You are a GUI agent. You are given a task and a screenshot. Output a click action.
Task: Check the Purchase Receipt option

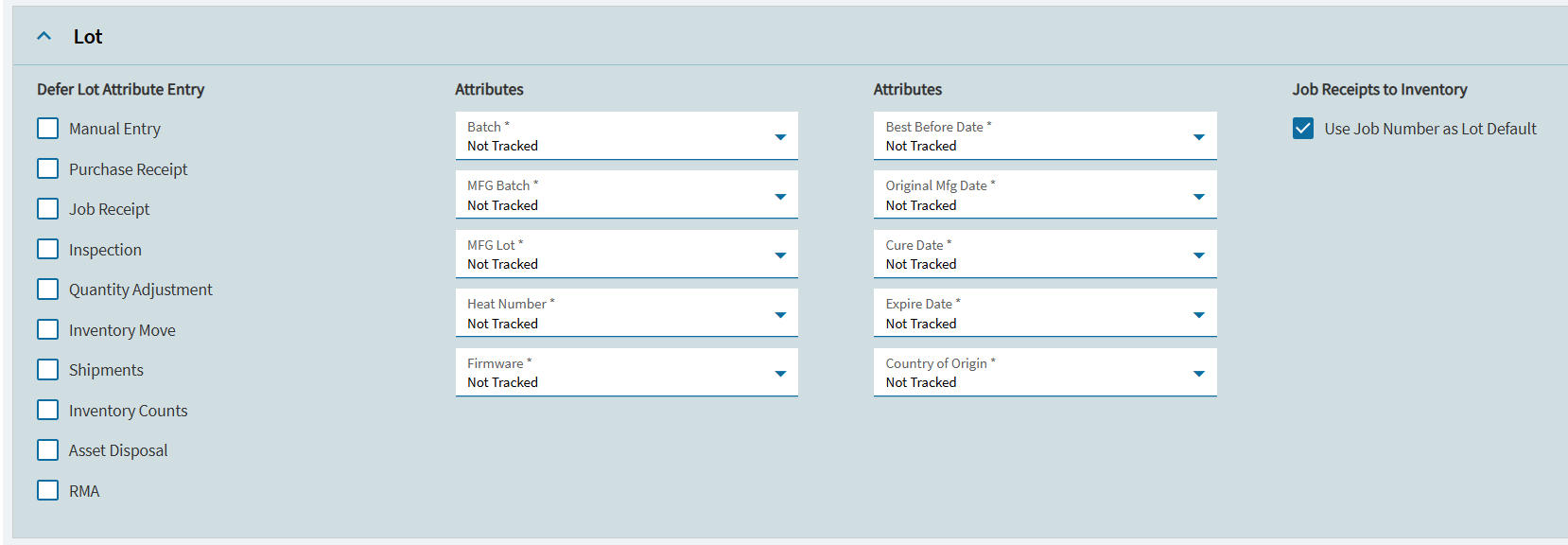click(48, 168)
